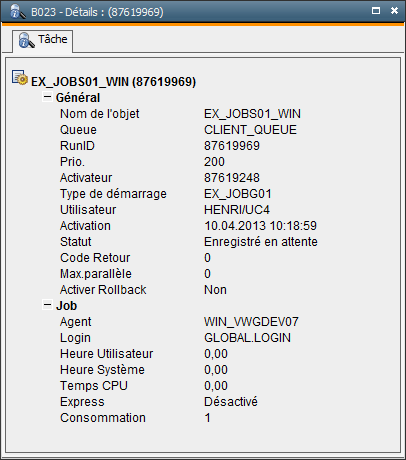Switch to the Tâche tab
The height and width of the screenshot is (460, 406).
click(x=43, y=41)
